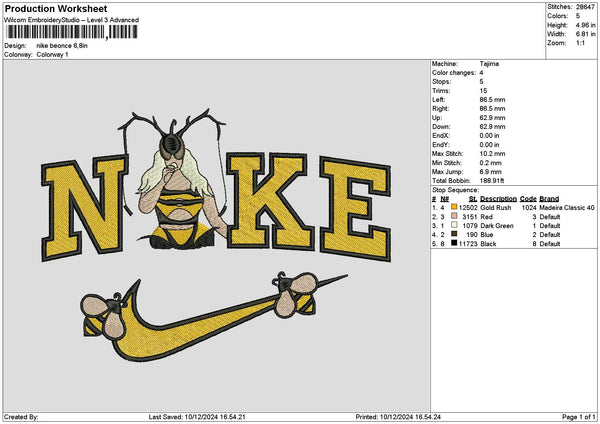600x424 pixels.
Task: Click stitch count 1079 in Dark Green row
Action: 470,226
